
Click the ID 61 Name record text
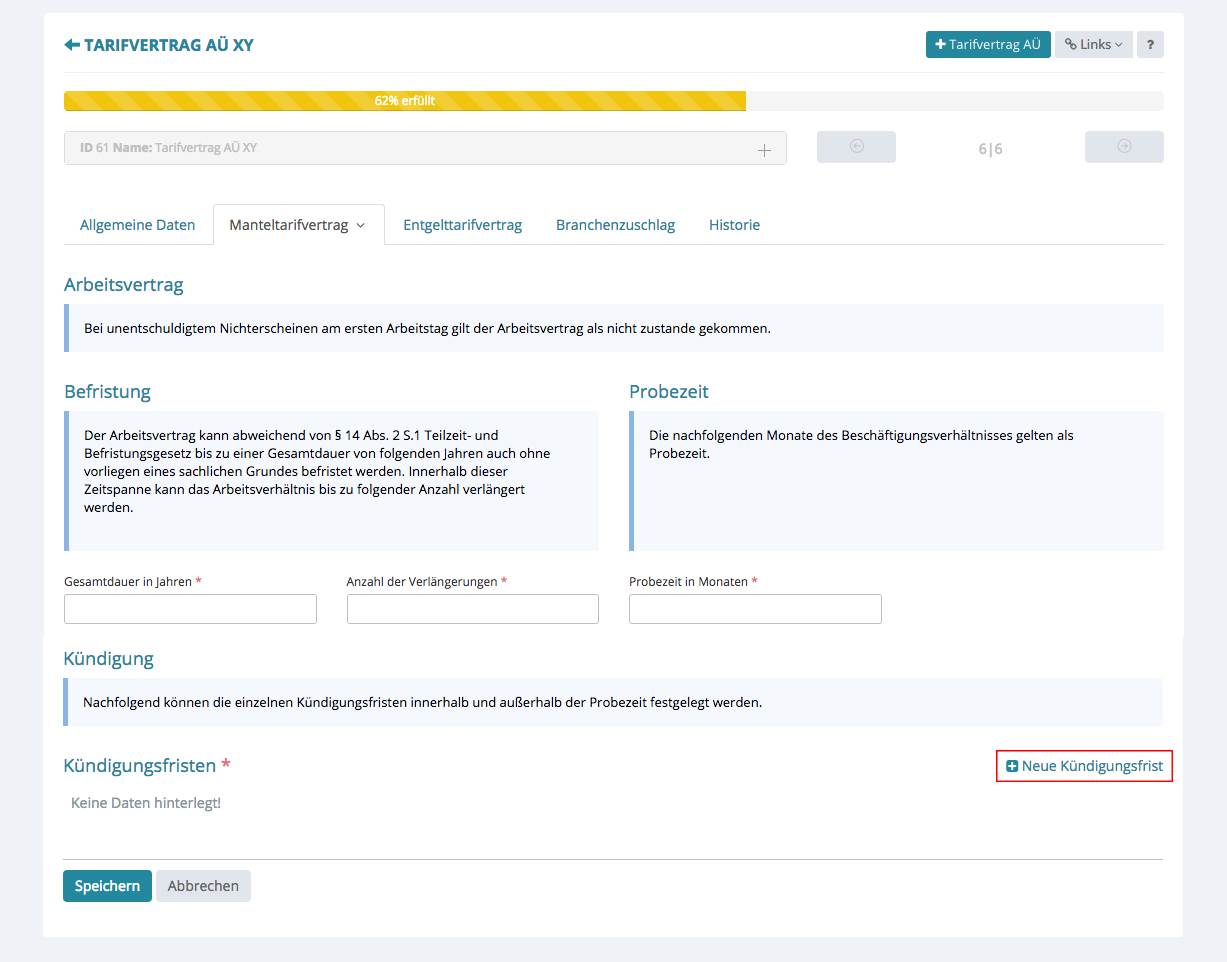pos(168,148)
